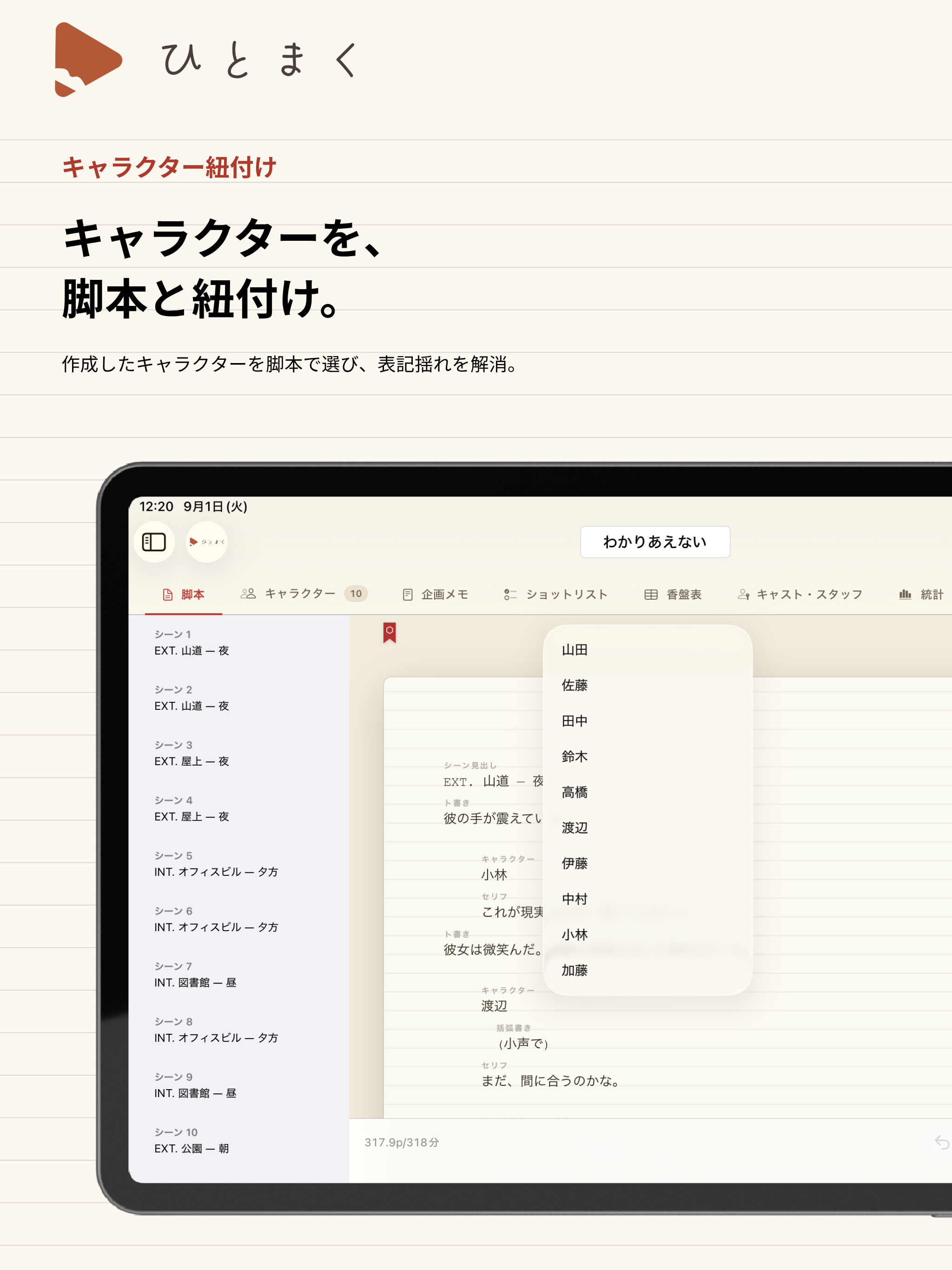Select 小林 in the popup list
Image resolution: width=952 pixels, height=1270 pixels.
coord(647,934)
